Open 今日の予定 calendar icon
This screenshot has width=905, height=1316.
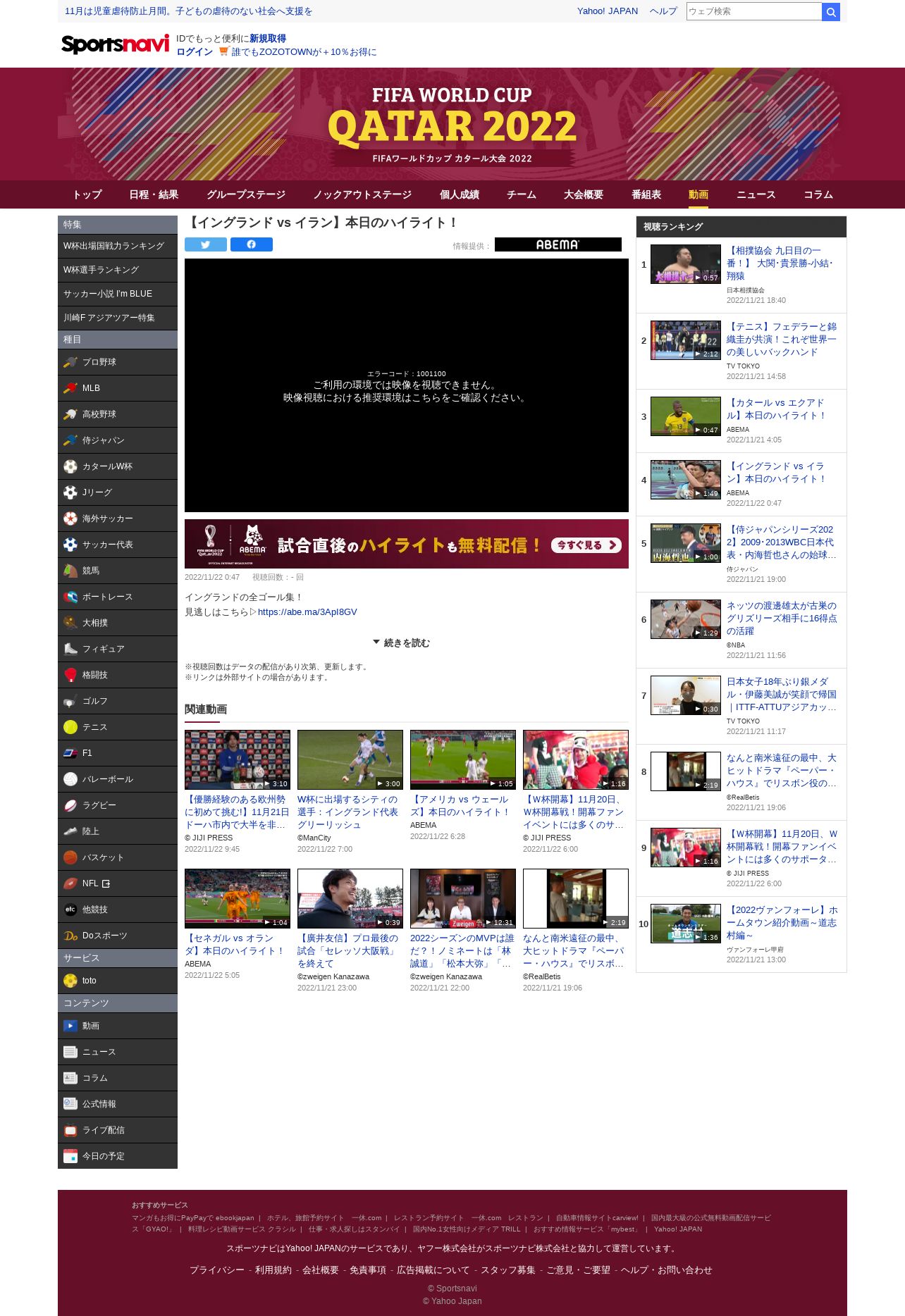[70, 1156]
